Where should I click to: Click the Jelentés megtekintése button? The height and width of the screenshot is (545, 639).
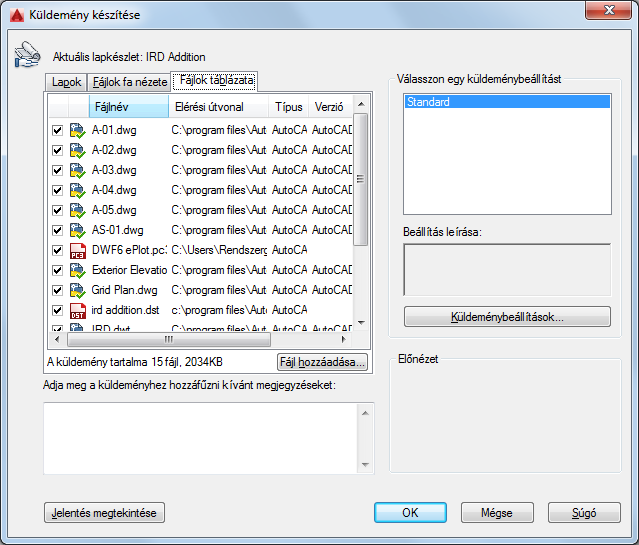point(104,512)
